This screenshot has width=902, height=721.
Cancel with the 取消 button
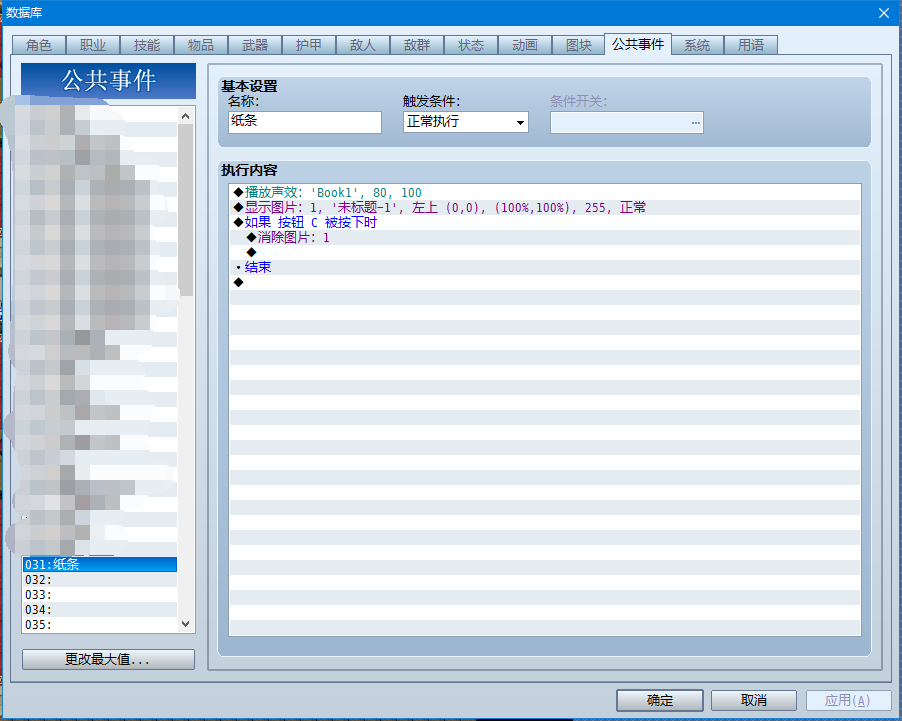(754, 700)
